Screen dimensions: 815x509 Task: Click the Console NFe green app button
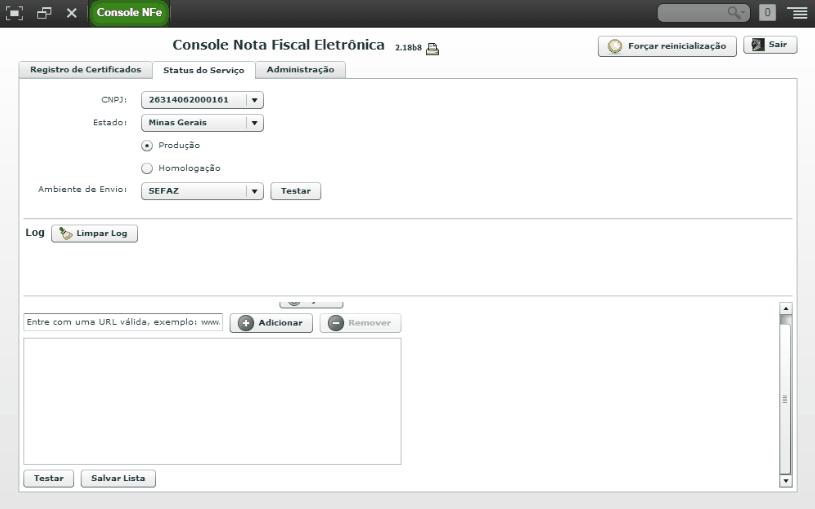coord(129,12)
